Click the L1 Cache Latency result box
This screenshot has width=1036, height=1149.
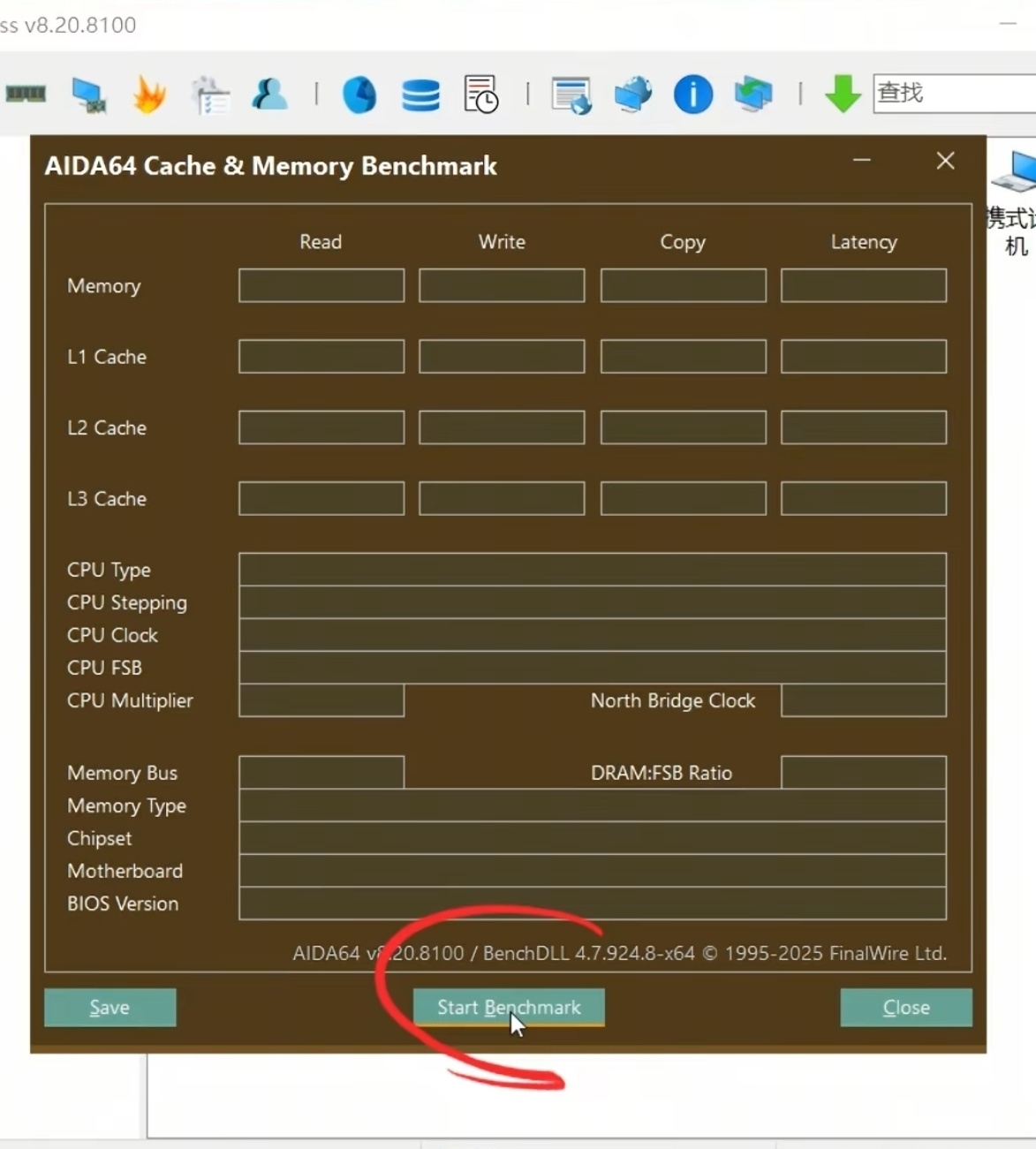pos(864,356)
